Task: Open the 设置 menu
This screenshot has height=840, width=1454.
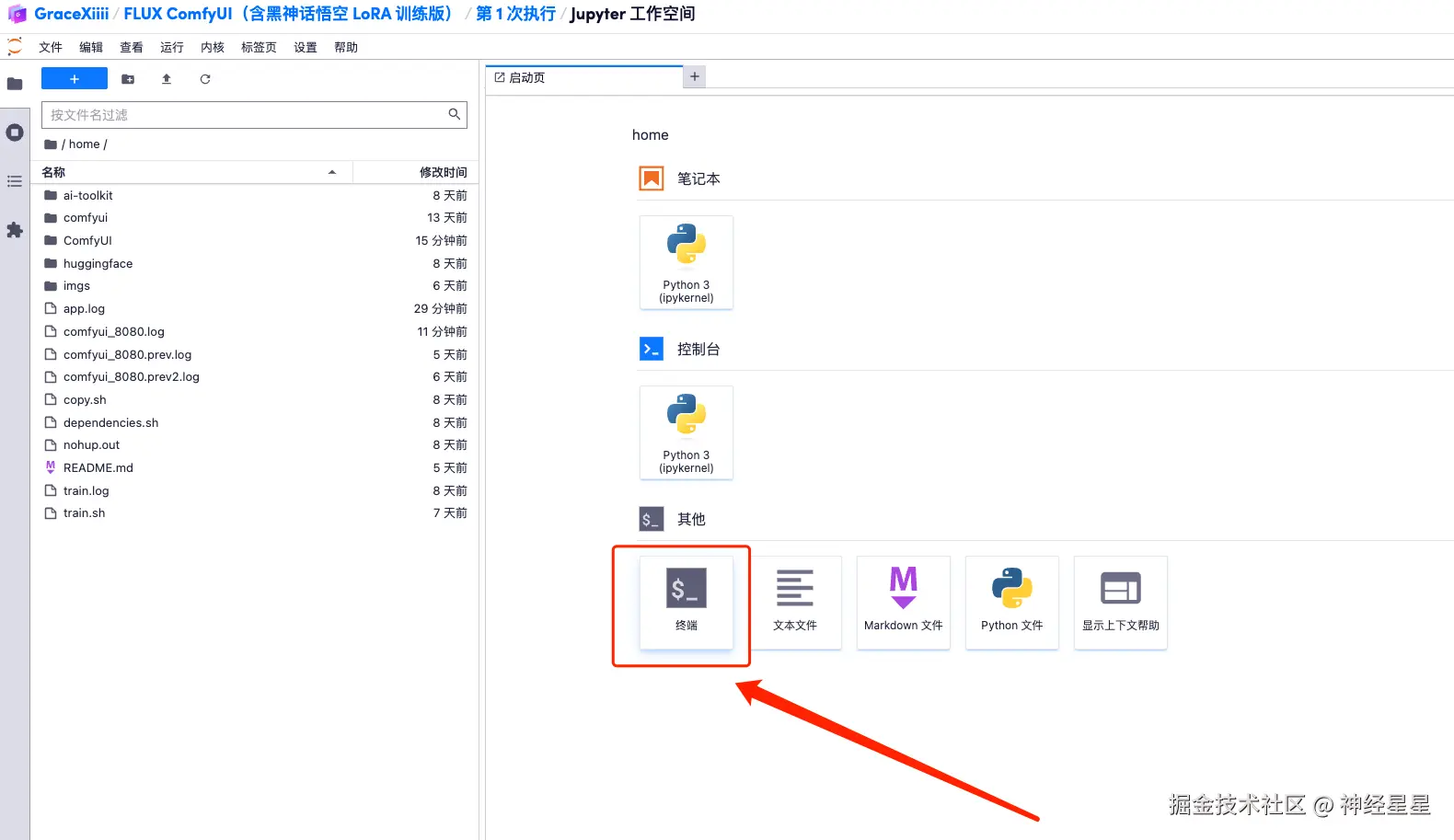Action: (x=306, y=48)
